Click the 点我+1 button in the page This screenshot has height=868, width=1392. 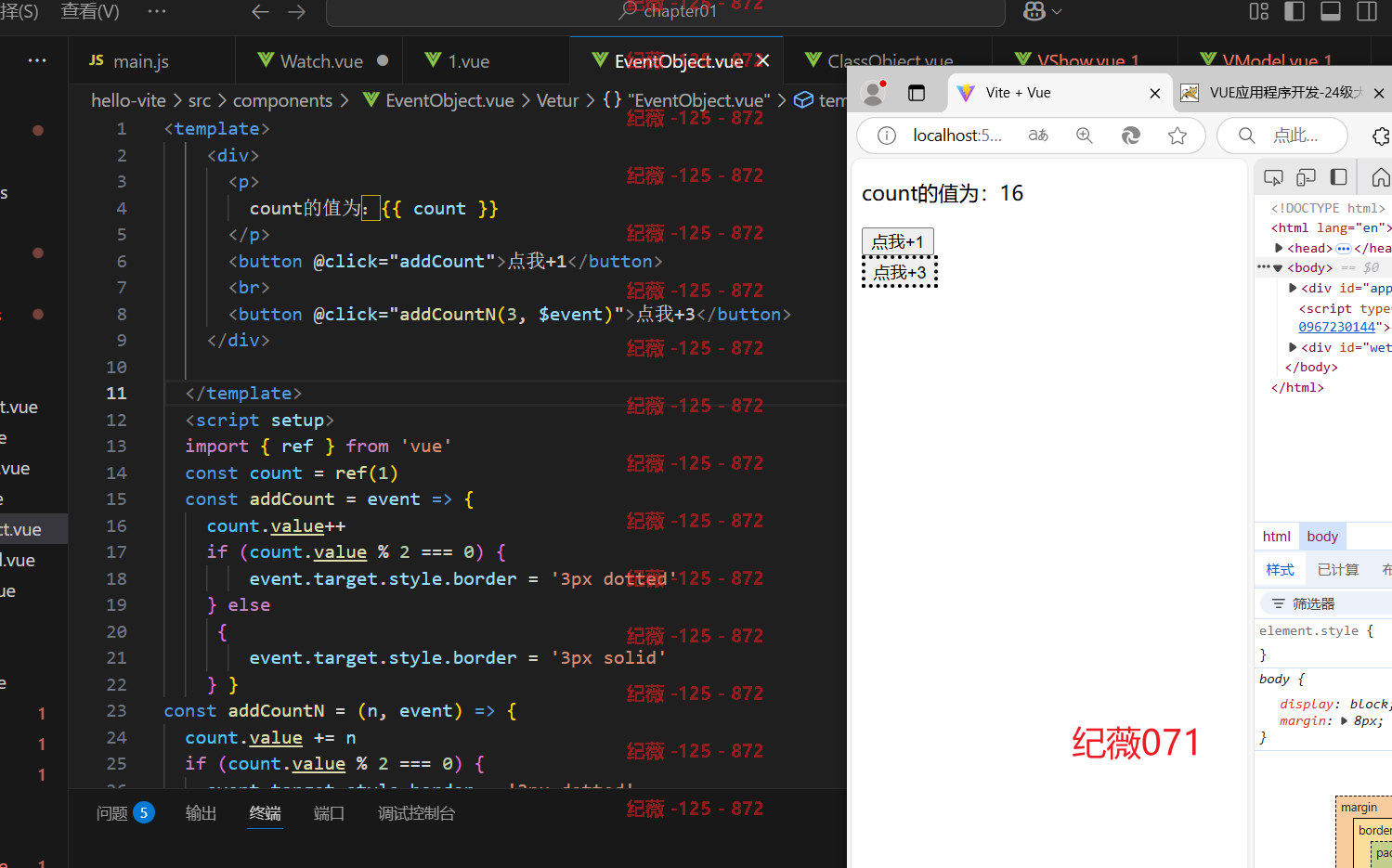898,241
